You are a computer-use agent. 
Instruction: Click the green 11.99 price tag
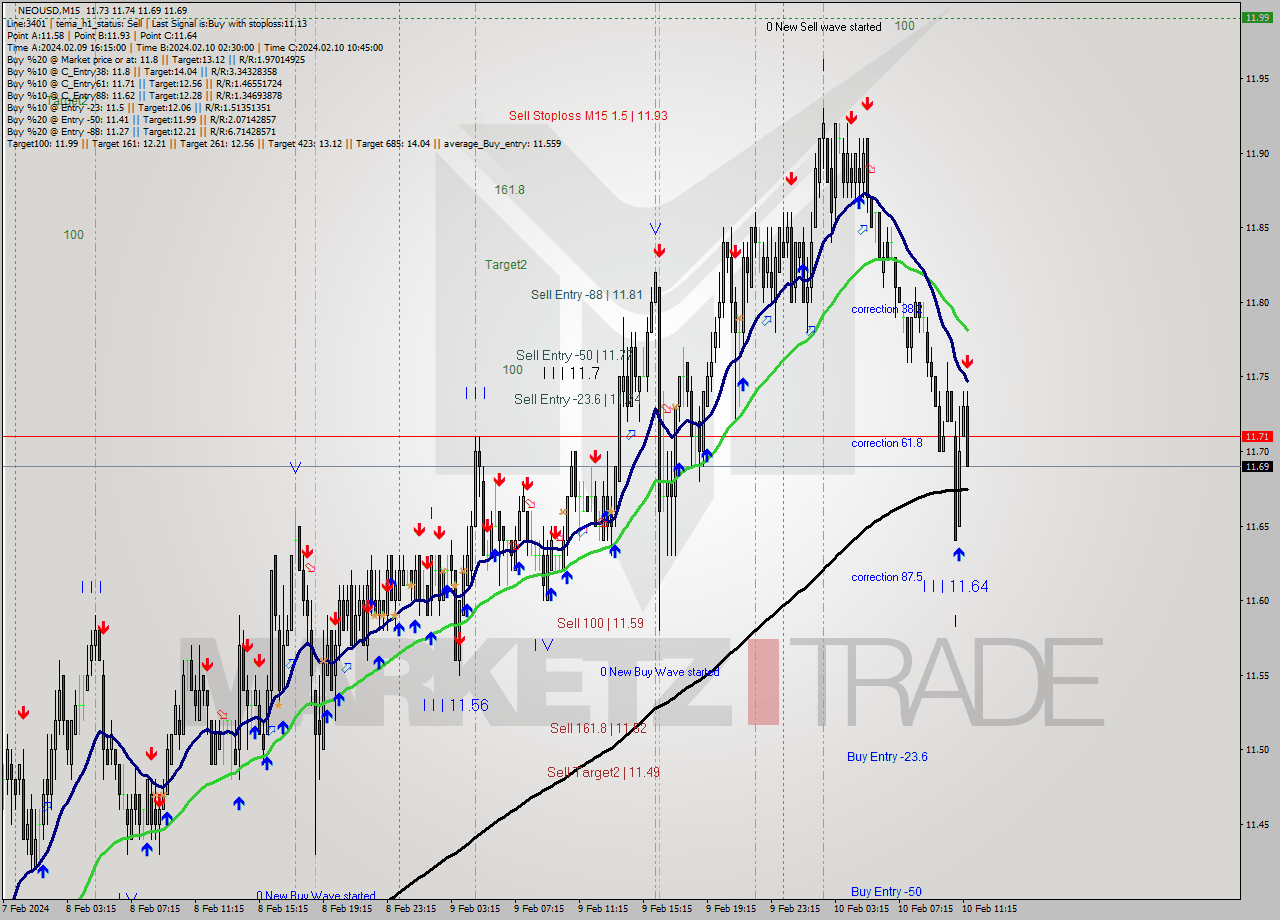[1256, 17]
